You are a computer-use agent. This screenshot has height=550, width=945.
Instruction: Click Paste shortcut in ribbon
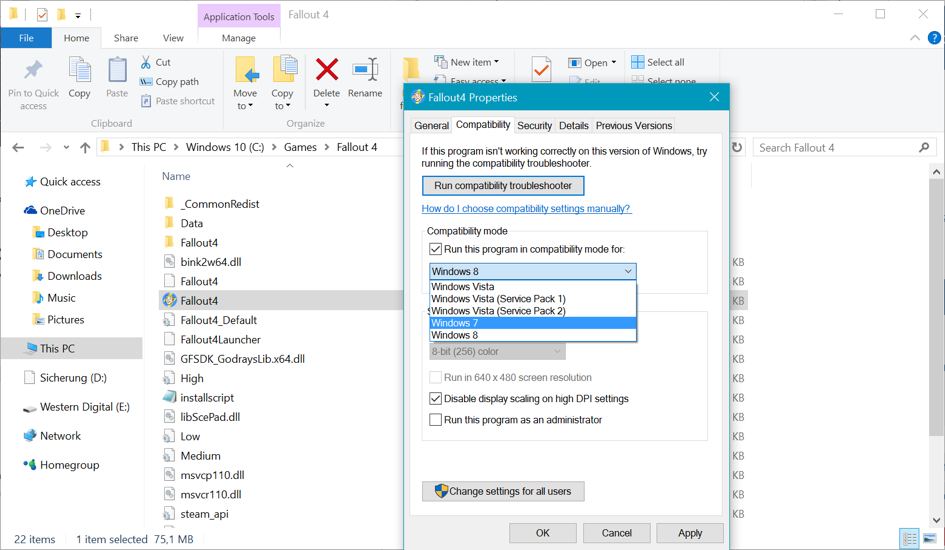(178, 101)
